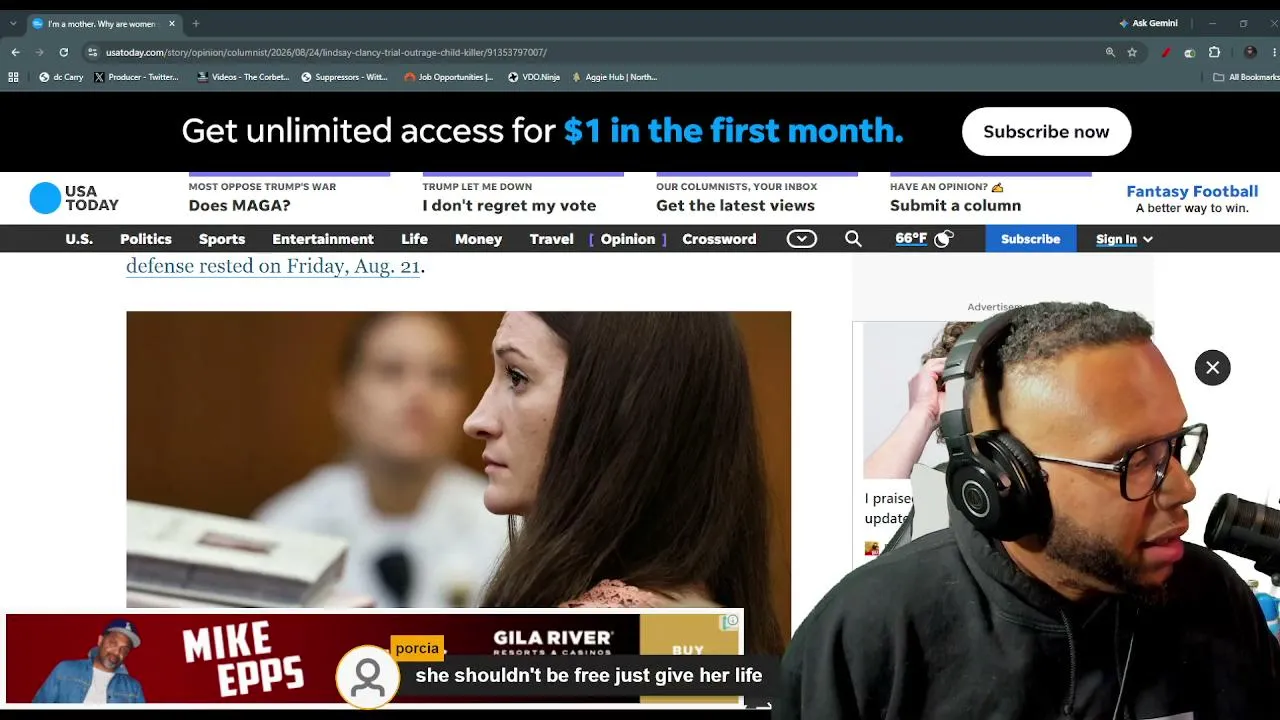Open the VDO.Ninja bookmark
Image resolution: width=1280 pixels, height=720 pixels.
point(534,77)
